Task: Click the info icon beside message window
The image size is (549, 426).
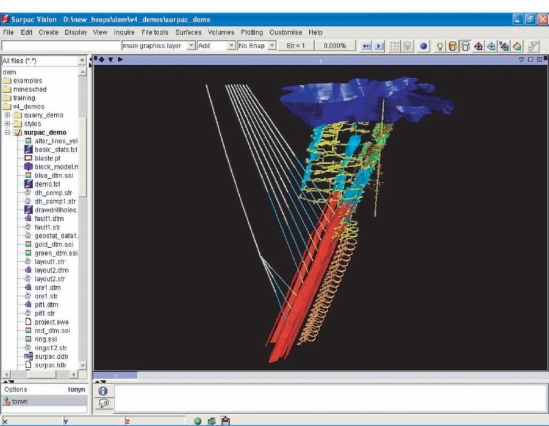Action: coord(103,391)
